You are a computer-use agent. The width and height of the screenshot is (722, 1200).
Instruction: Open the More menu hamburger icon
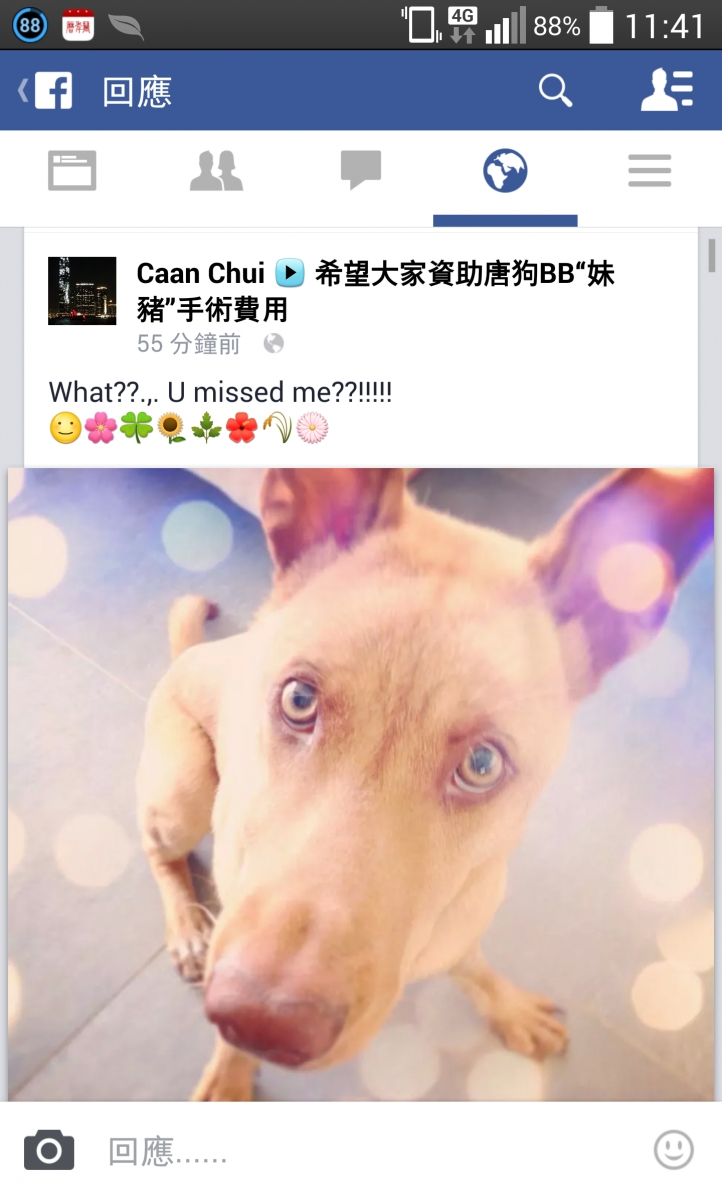point(649,171)
